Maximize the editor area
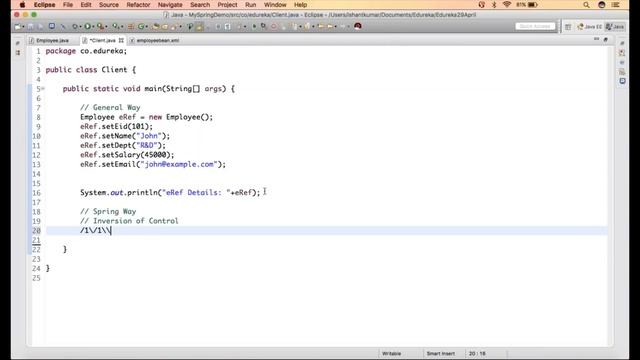The height and width of the screenshot is (360, 640). 606,39
